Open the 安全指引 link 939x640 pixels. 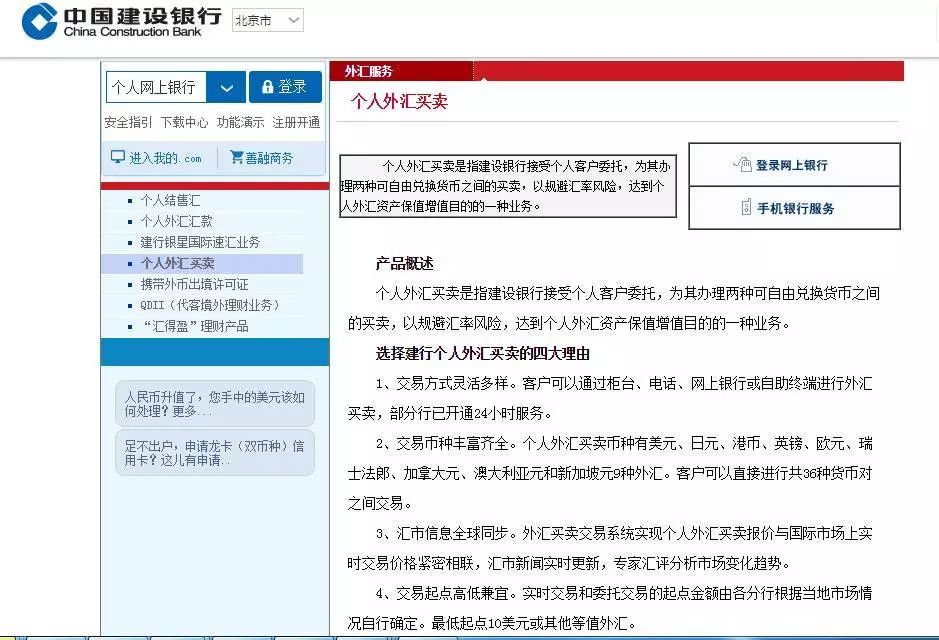(x=128, y=122)
